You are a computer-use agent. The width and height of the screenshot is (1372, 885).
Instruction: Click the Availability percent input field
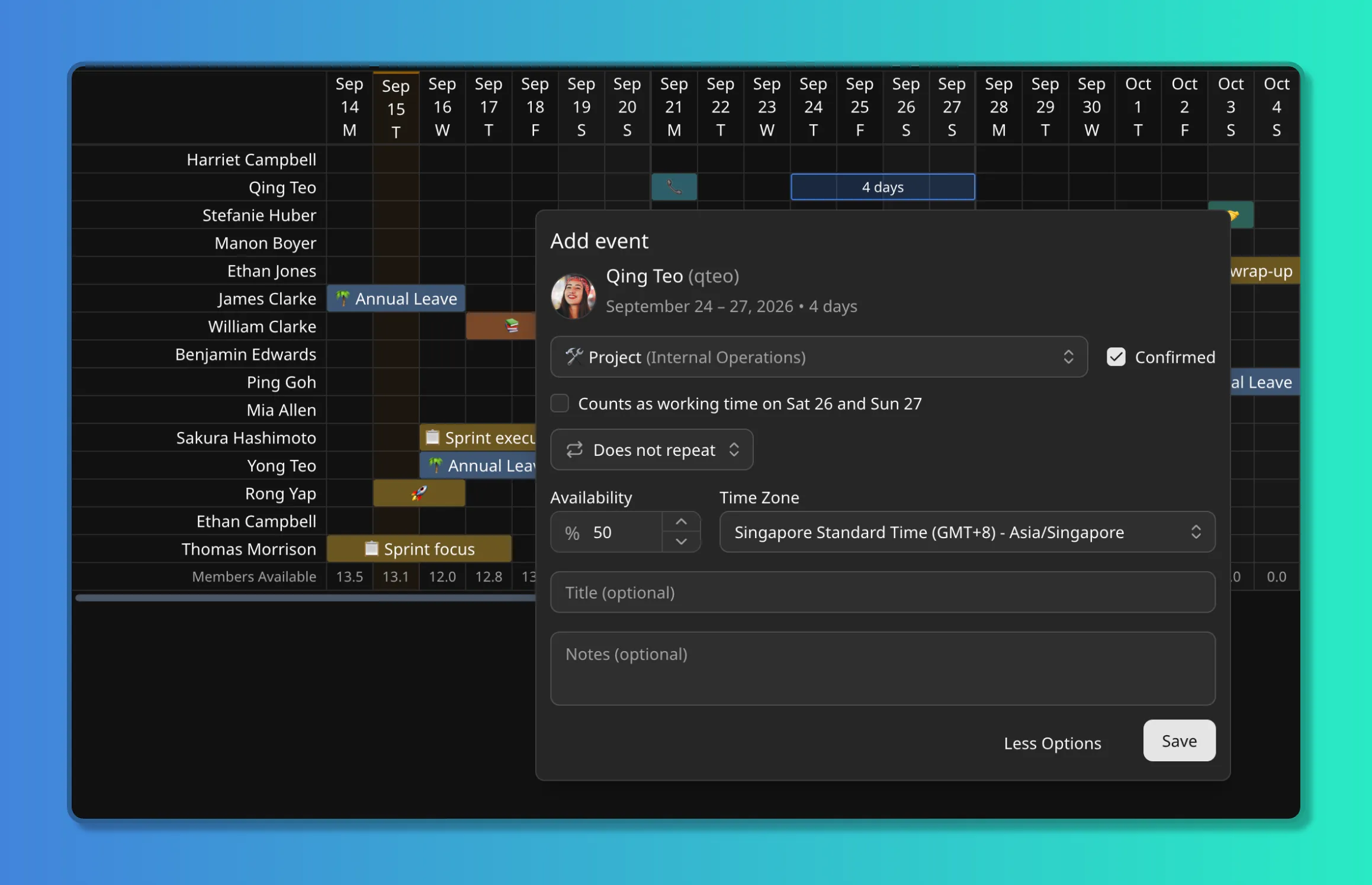click(x=607, y=532)
